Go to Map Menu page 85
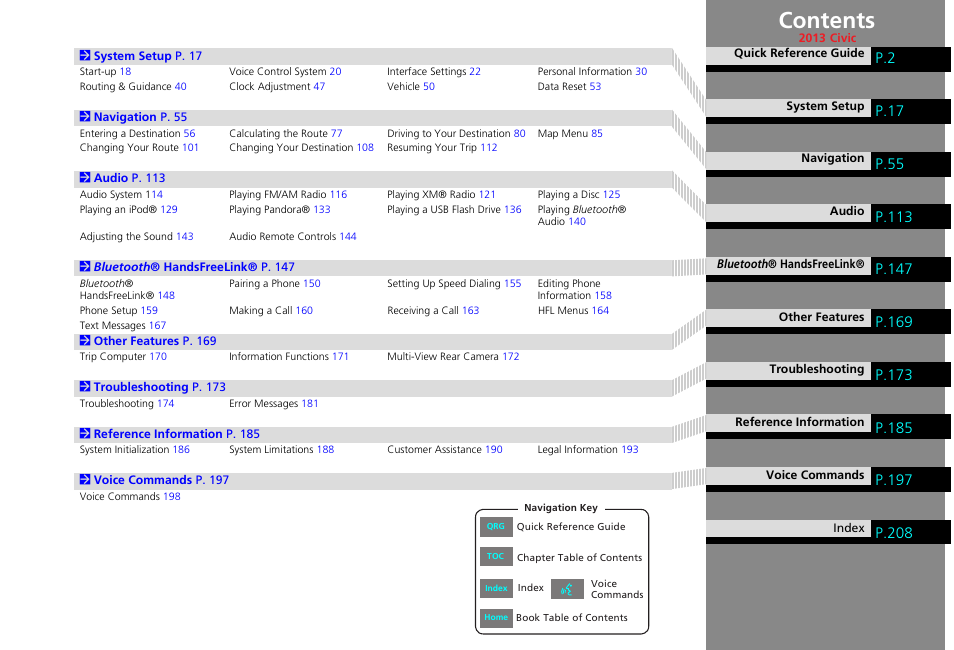This screenshot has width=954, height=650. pos(570,133)
